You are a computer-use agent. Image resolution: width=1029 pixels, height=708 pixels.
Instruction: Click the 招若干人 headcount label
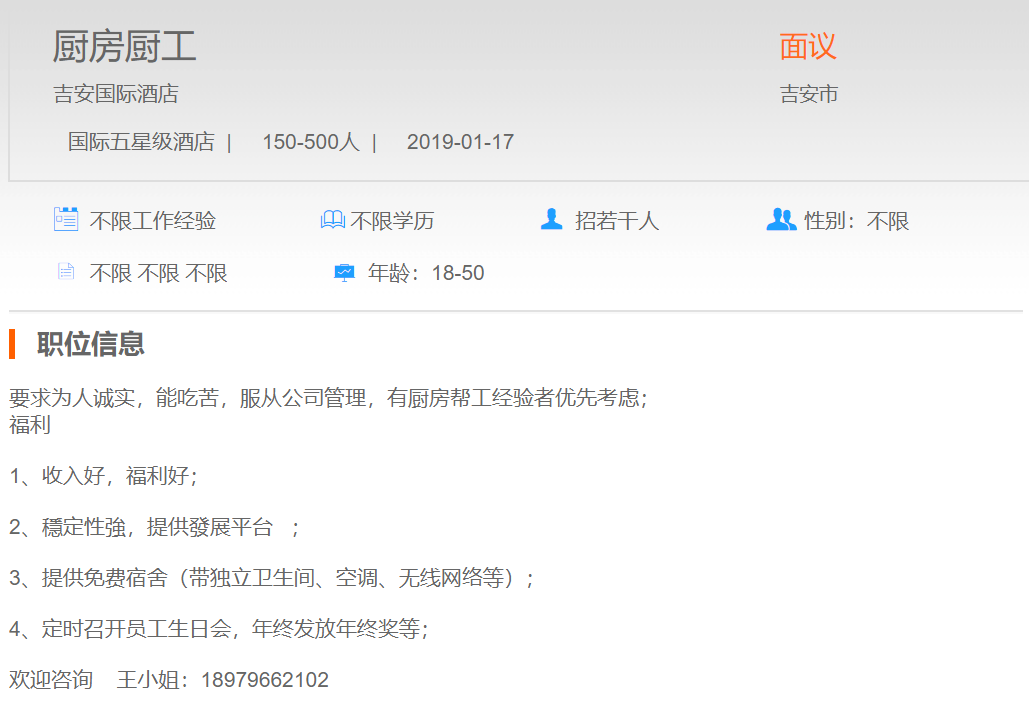[617, 221]
